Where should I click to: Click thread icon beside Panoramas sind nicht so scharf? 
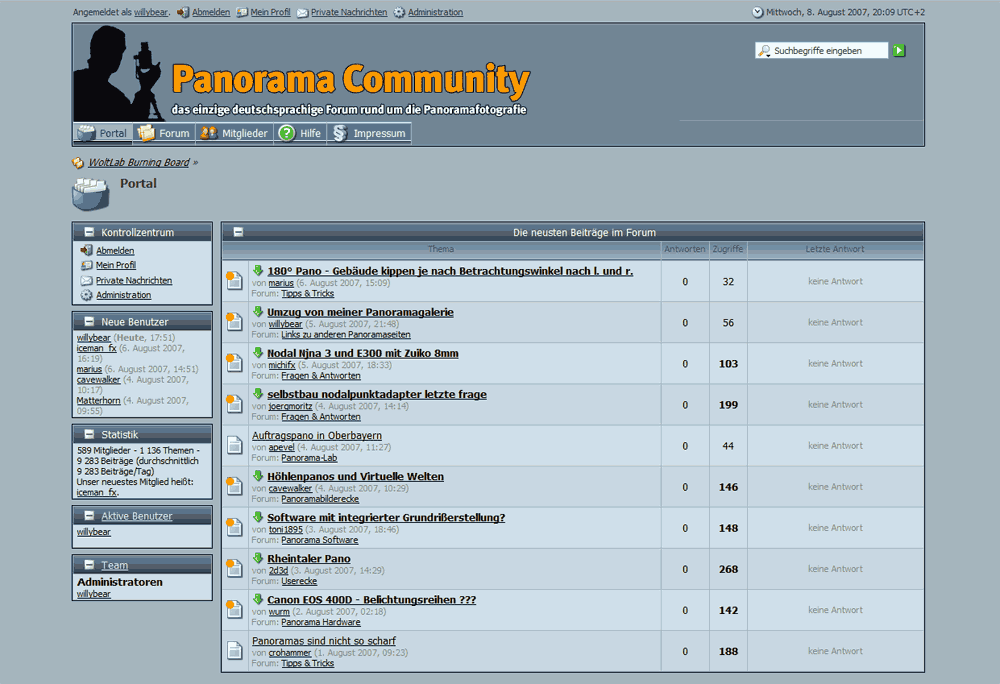tap(234, 650)
